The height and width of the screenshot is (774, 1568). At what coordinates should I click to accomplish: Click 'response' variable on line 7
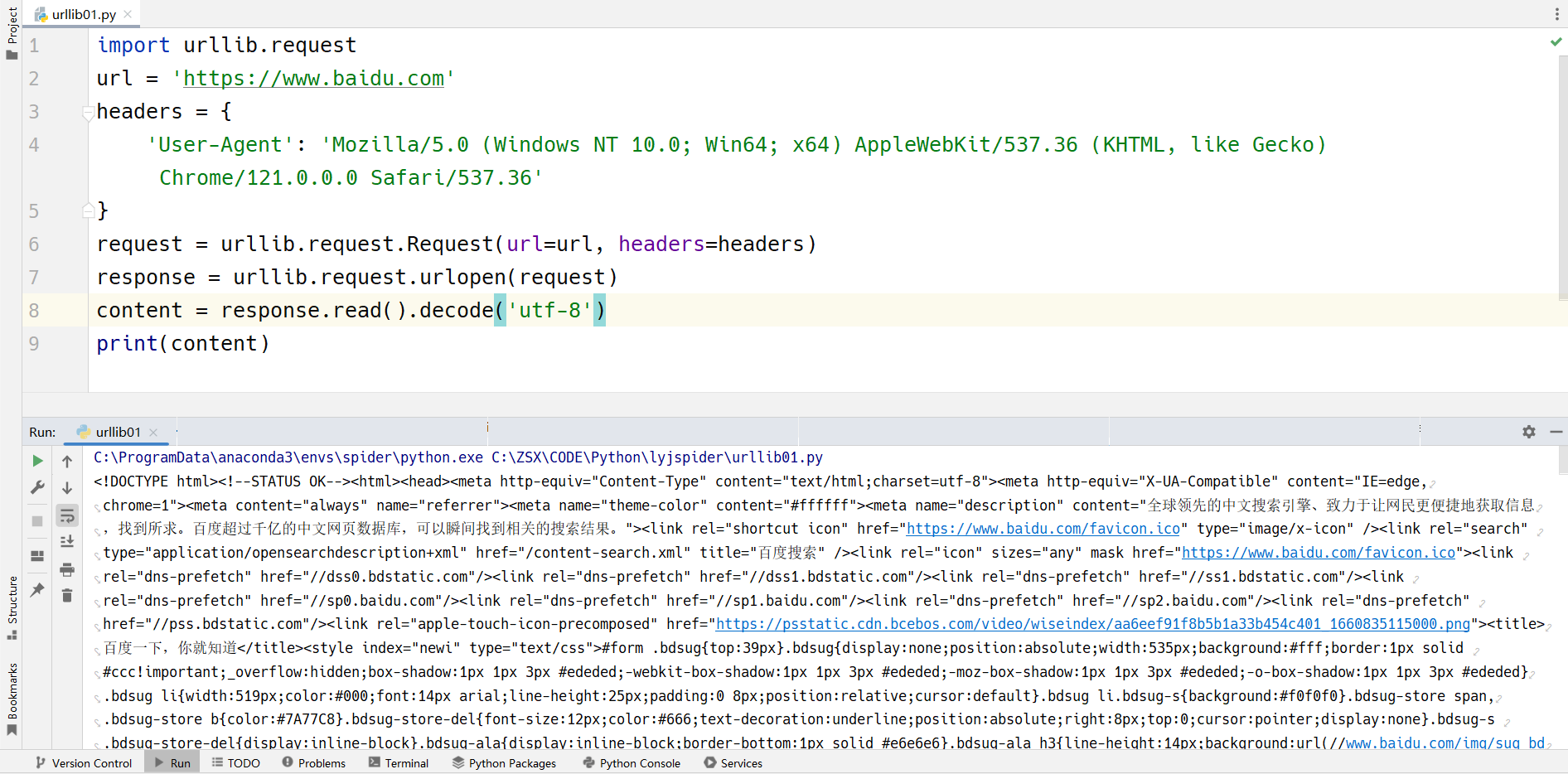[x=146, y=277]
